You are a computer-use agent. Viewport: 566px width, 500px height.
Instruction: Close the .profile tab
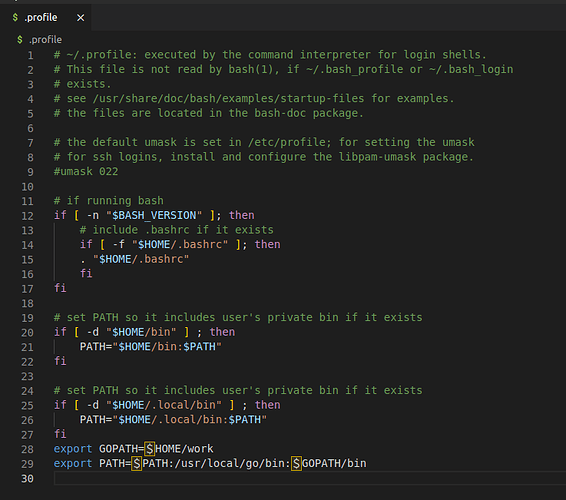[80, 18]
